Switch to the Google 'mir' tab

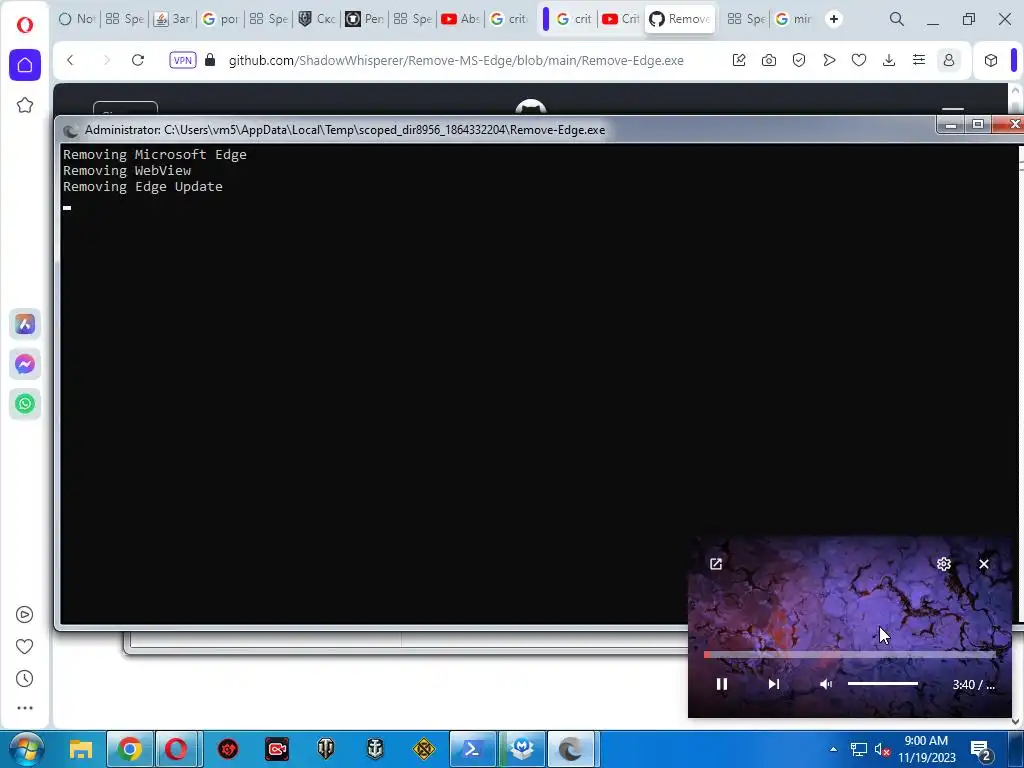point(793,19)
